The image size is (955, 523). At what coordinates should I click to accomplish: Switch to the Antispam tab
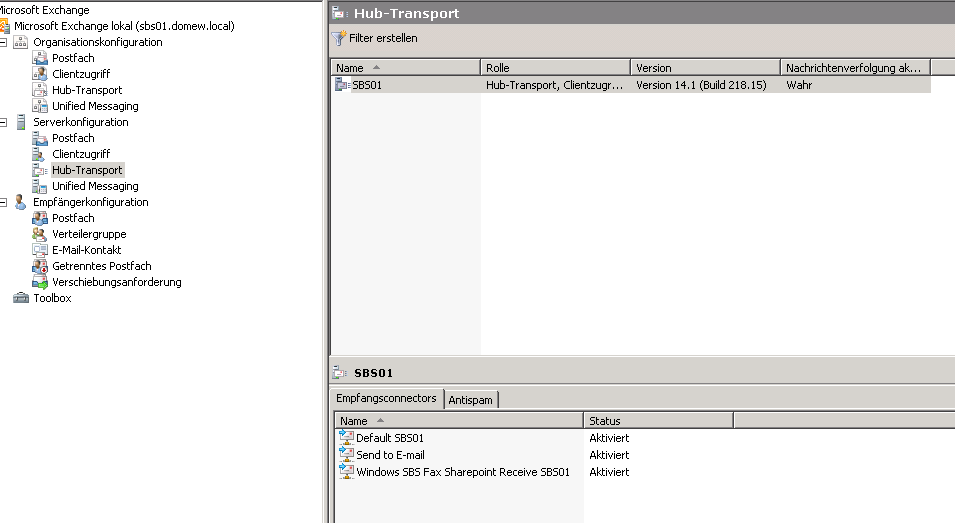click(471, 400)
